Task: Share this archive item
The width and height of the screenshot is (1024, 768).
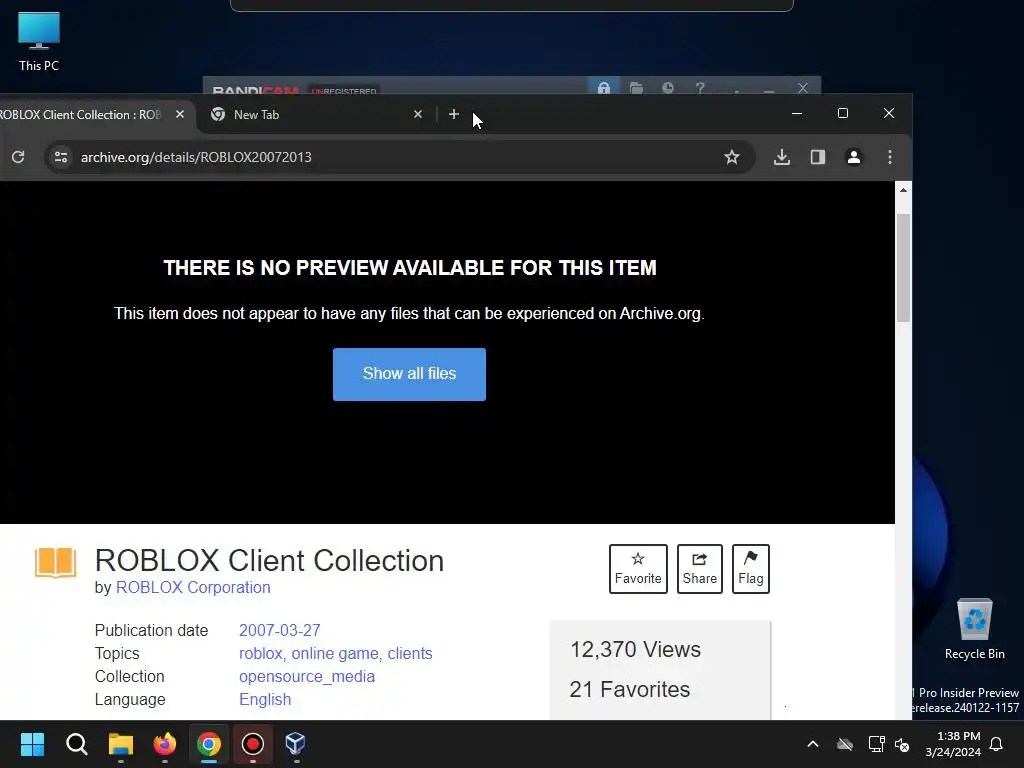Action: (699, 569)
